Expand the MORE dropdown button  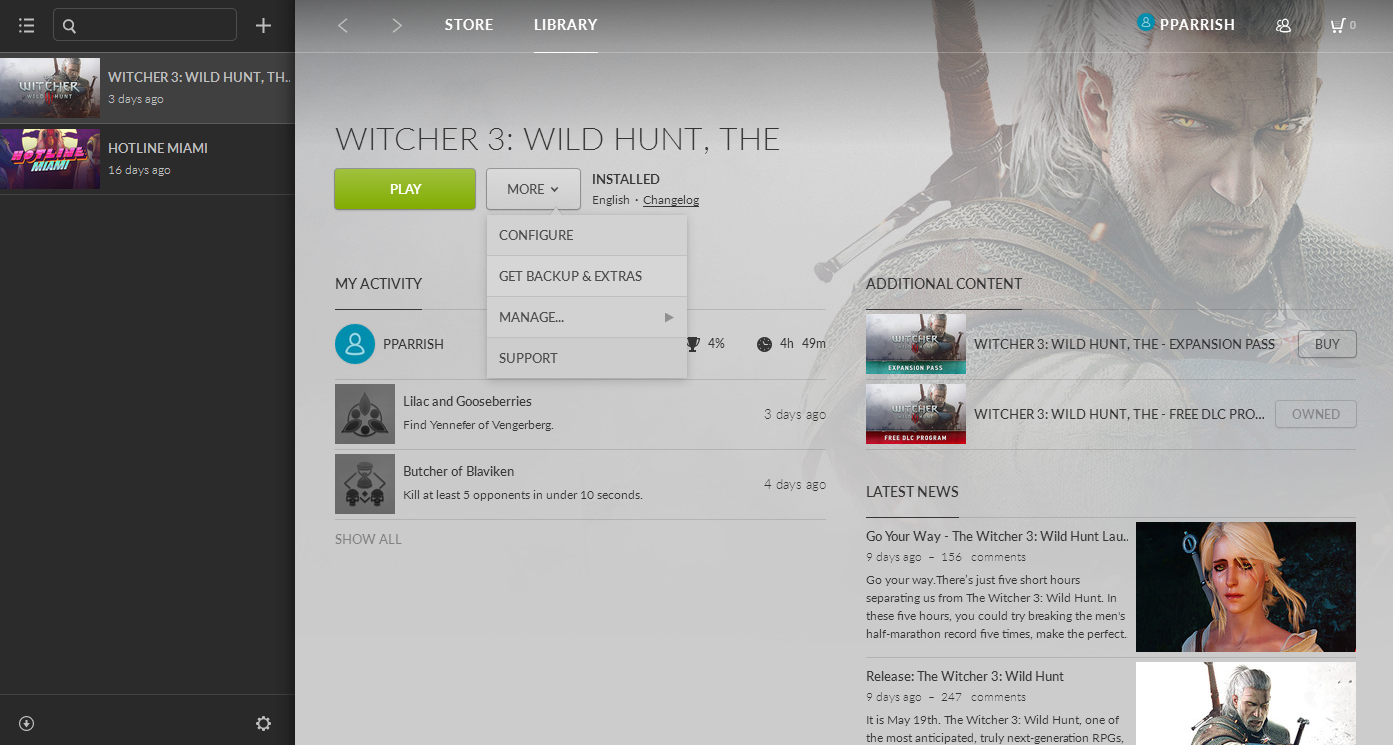(533, 189)
